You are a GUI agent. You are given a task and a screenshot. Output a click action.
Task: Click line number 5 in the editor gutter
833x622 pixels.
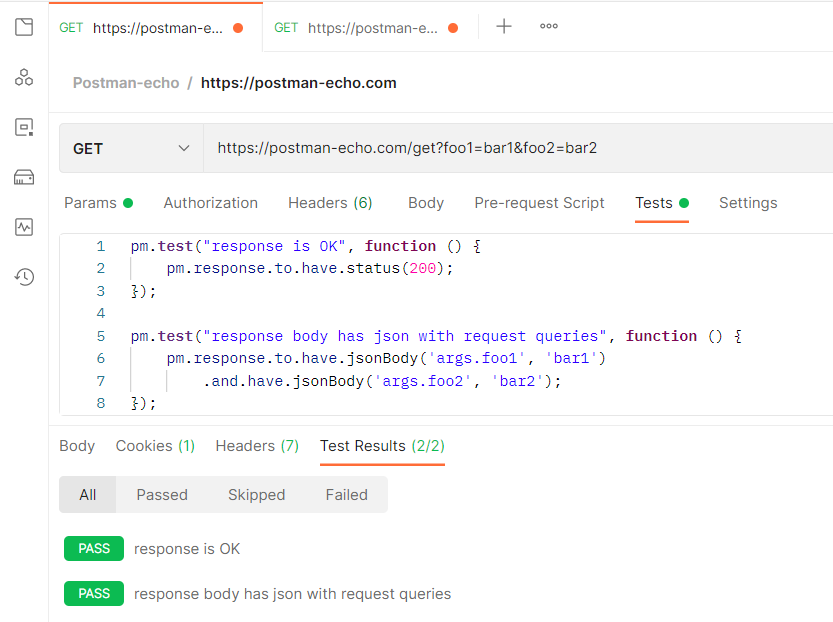click(101, 336)
